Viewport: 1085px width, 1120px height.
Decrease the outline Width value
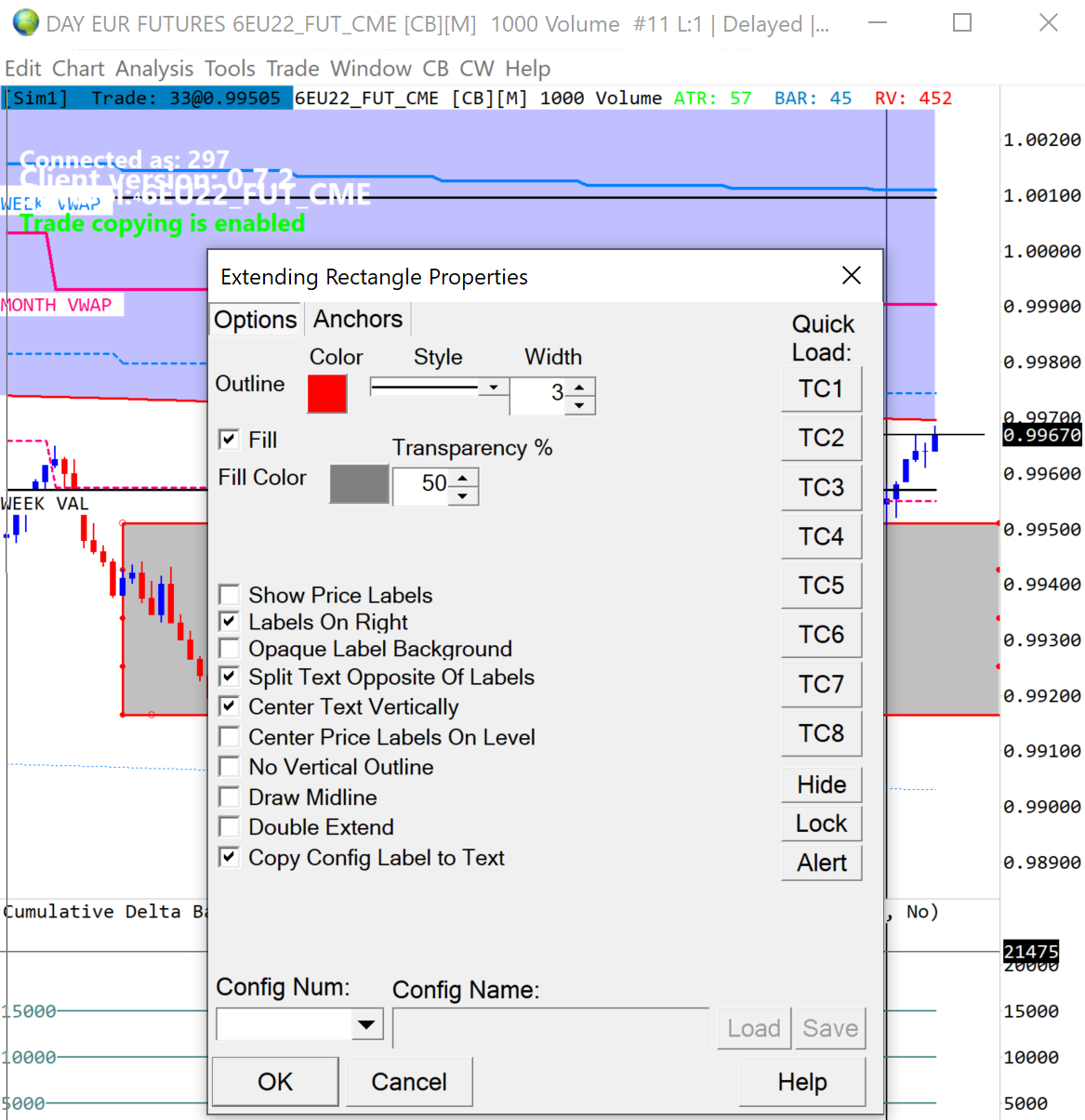pos(579,405)
